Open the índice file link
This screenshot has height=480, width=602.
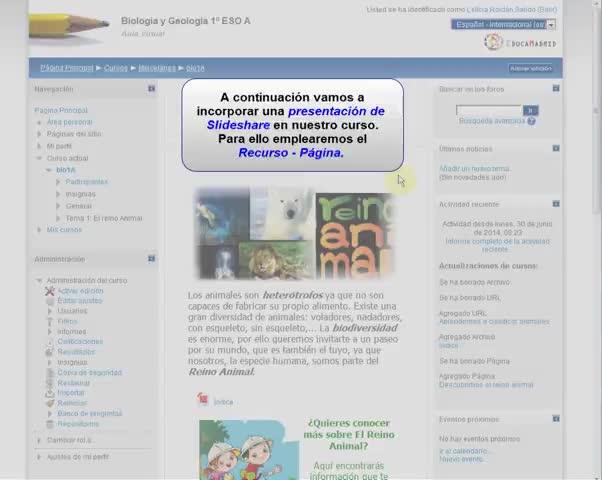click(x=223, y=402)
